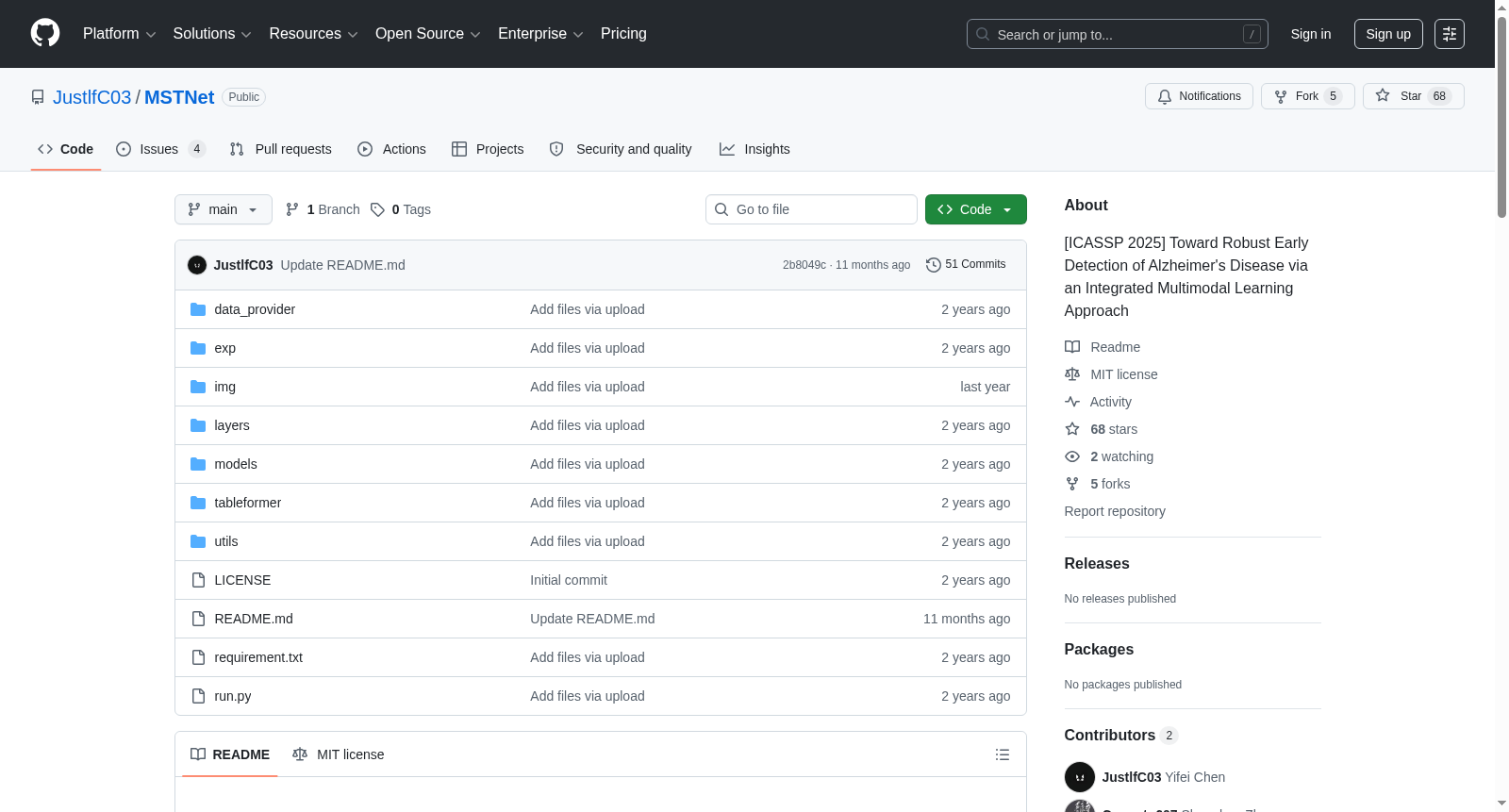Select the MIT license tab above file contents
1509x812 pixels.
click(339, 754)
